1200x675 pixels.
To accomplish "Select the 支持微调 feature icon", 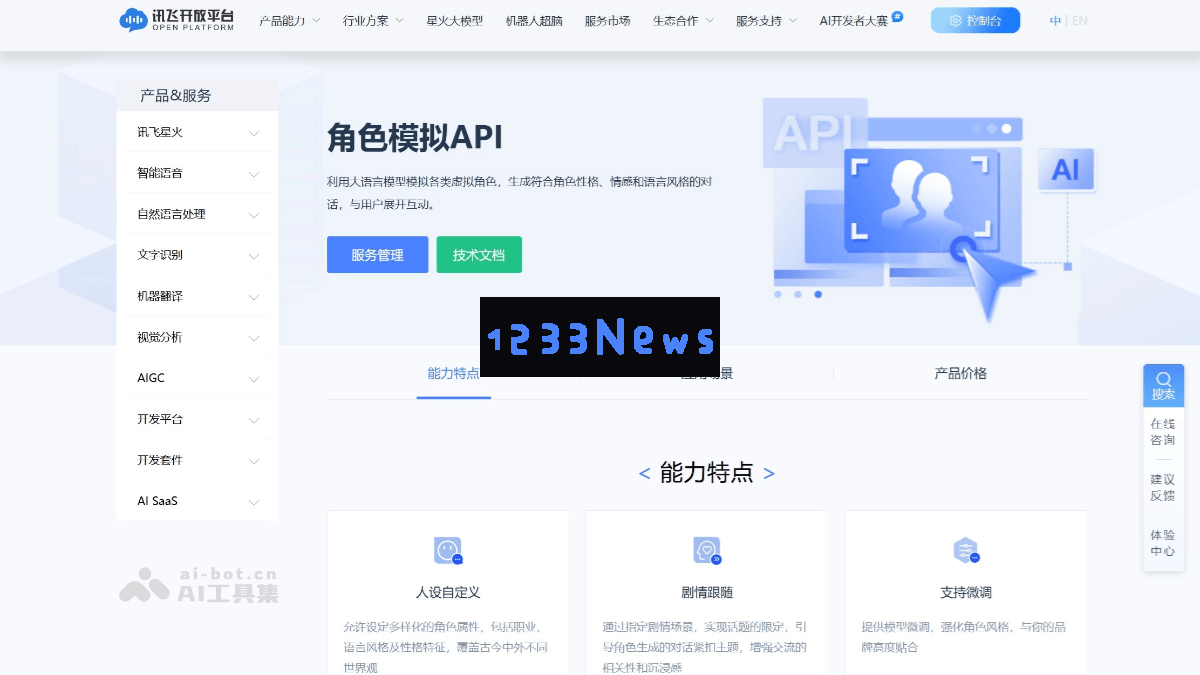I will coord(966,550).
